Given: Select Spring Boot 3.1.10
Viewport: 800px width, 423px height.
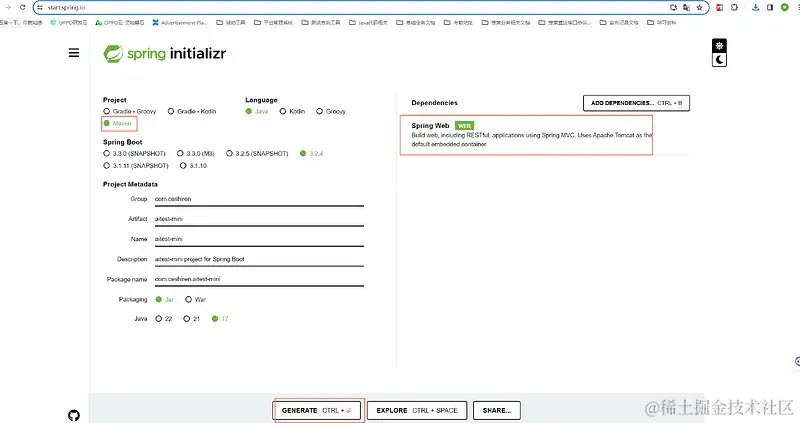Looking at the screenshot, I should tap(193, 166).
